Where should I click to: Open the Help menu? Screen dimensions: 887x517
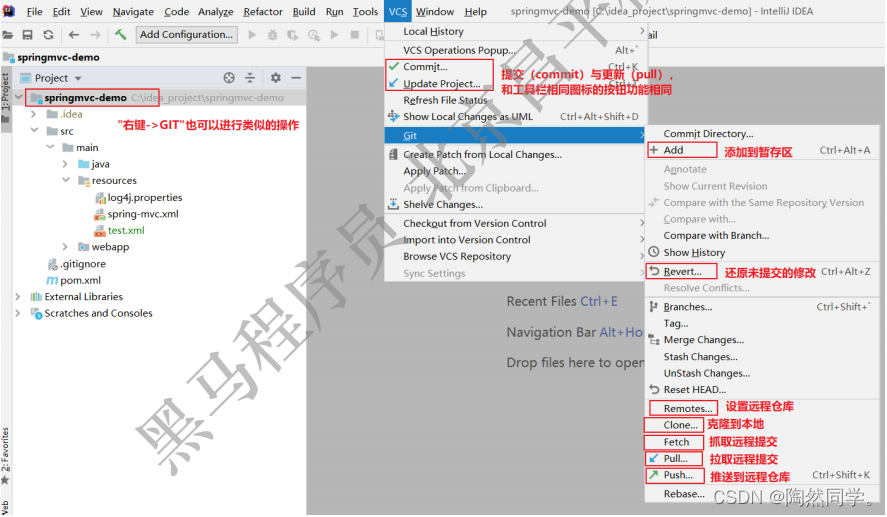[x=475, y=11]
